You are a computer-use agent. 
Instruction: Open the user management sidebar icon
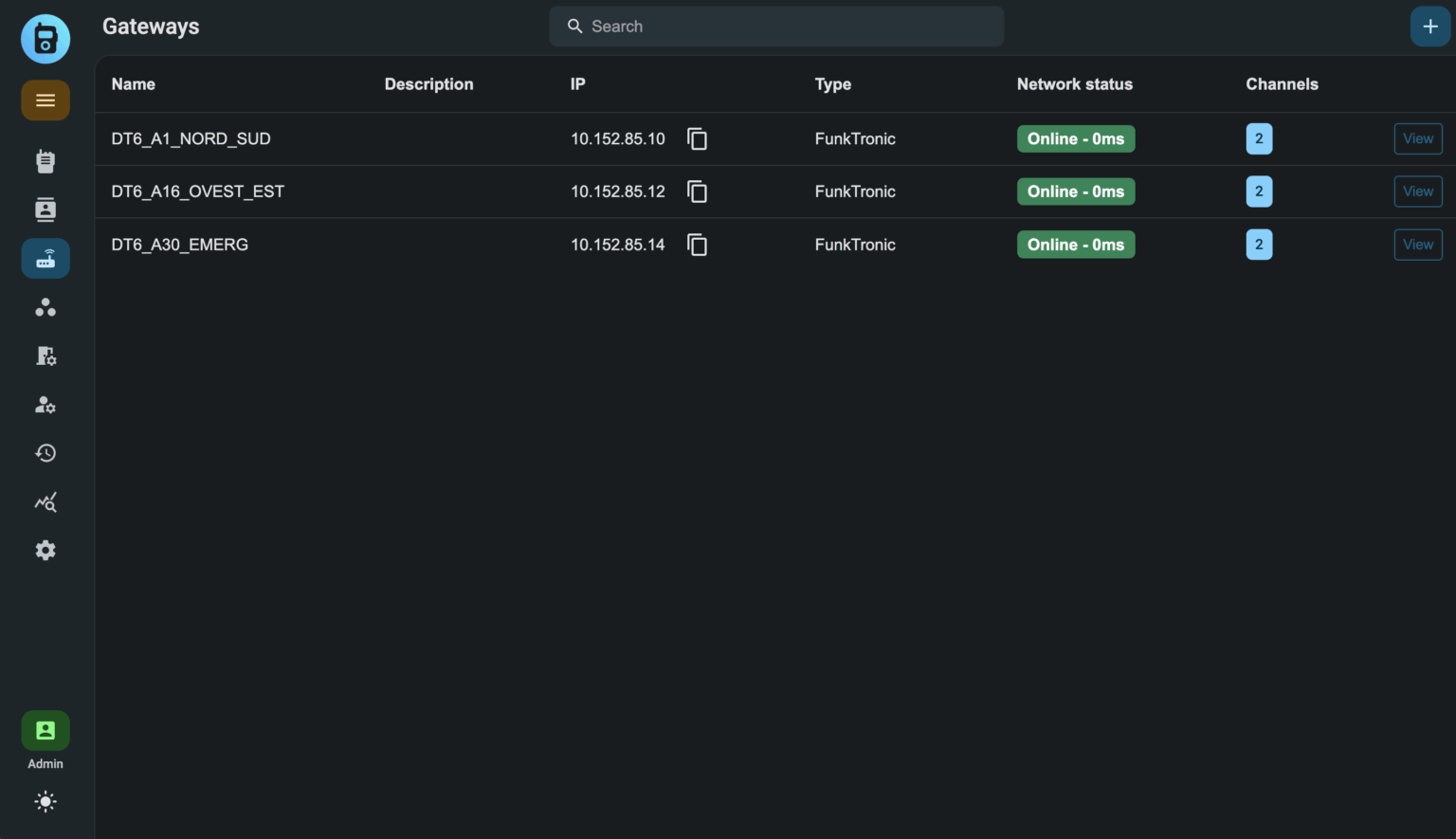[x=45, y=405]
